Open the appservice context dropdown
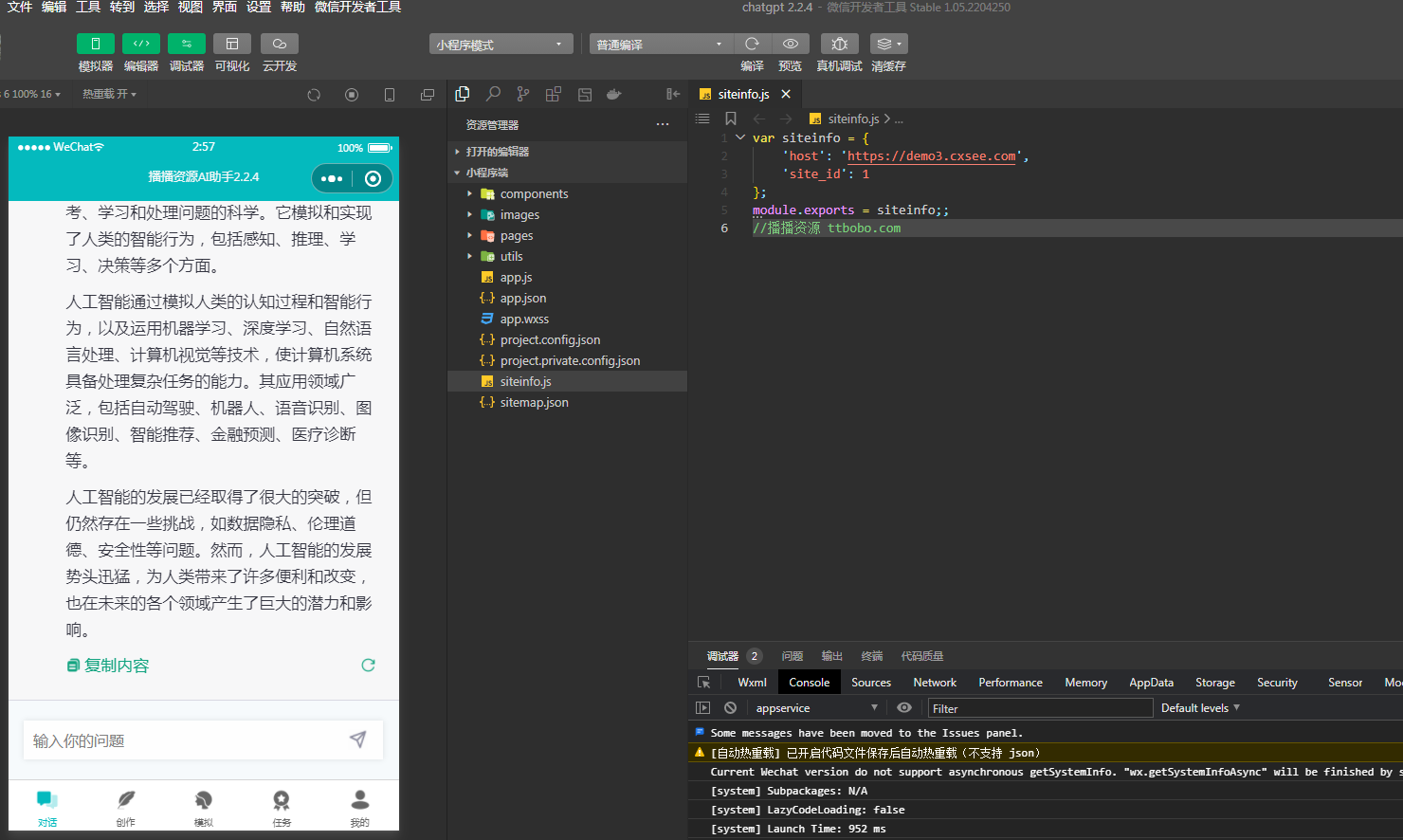The height and width of the screenshot is (840, 1403). point(816,708)
